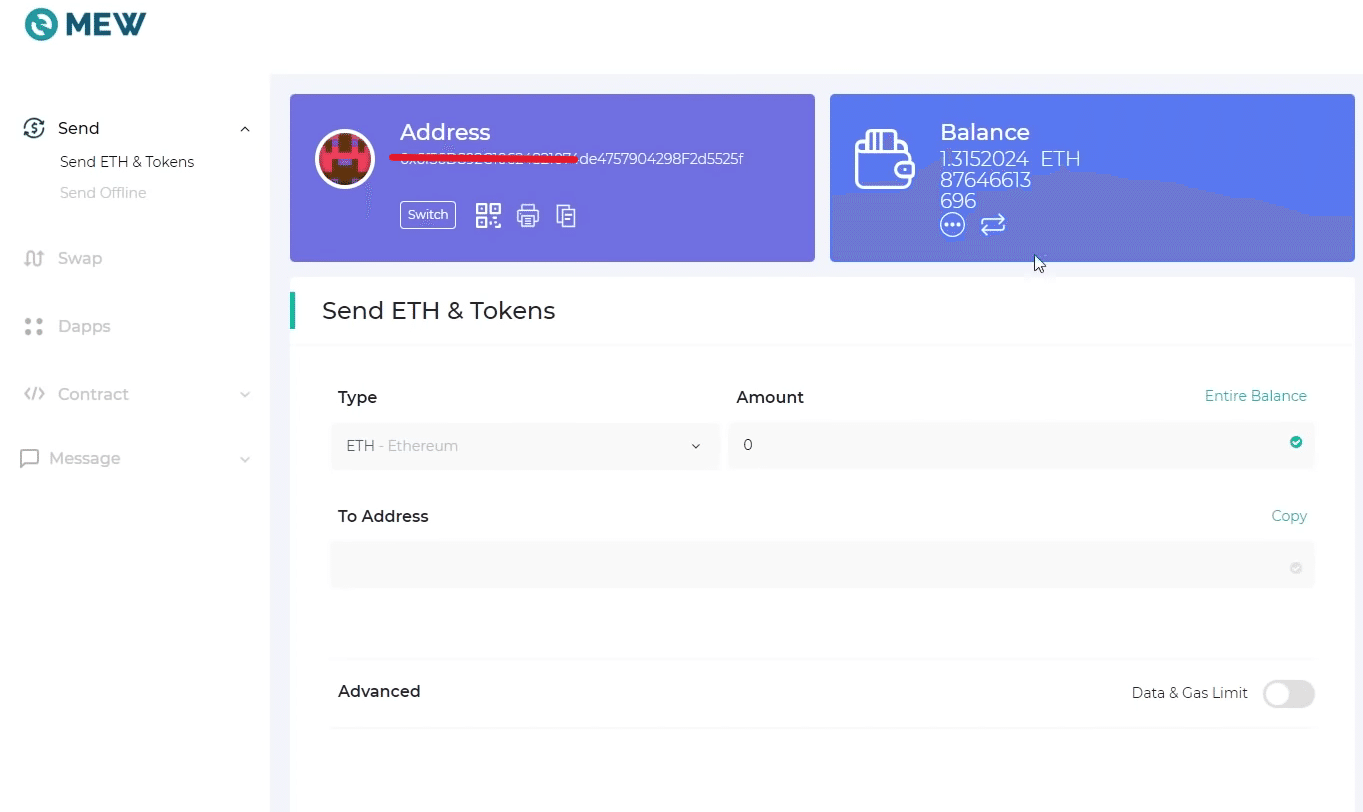Screen dimensions: 1363x812
Task: Click the Swap arrows icon in sidebar
Action: pos(34,258)
